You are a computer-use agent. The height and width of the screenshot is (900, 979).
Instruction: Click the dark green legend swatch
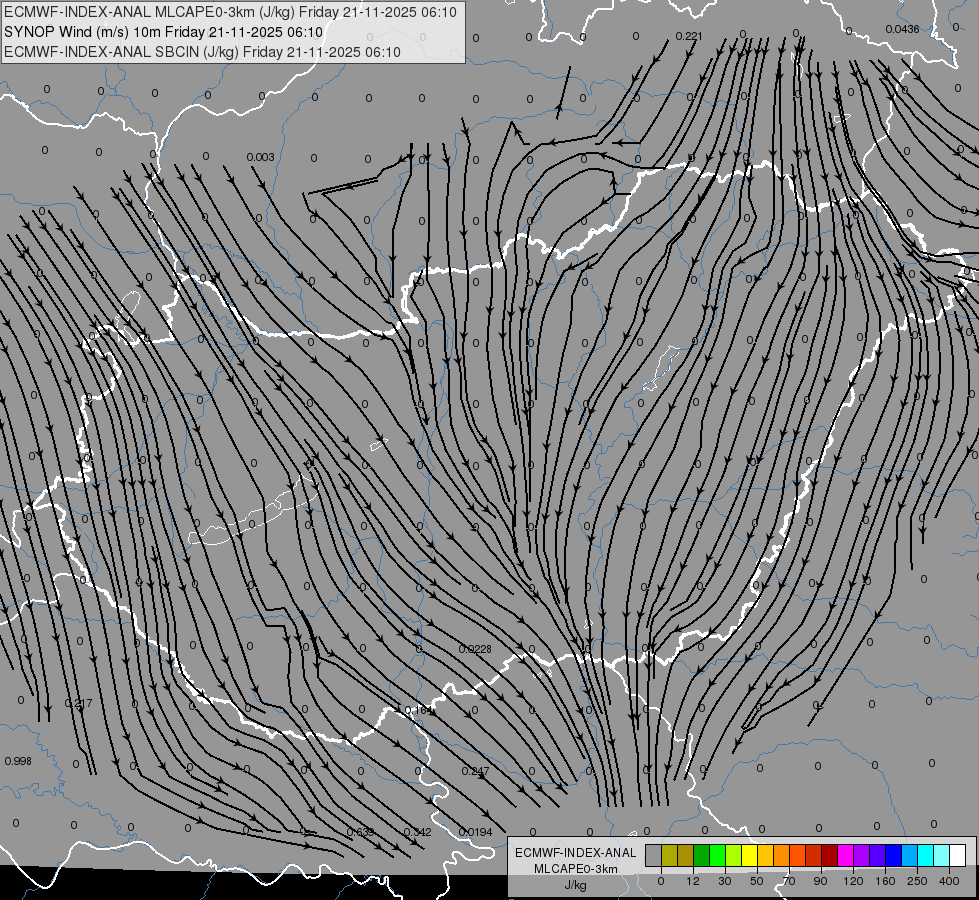(x=702, y=855)
